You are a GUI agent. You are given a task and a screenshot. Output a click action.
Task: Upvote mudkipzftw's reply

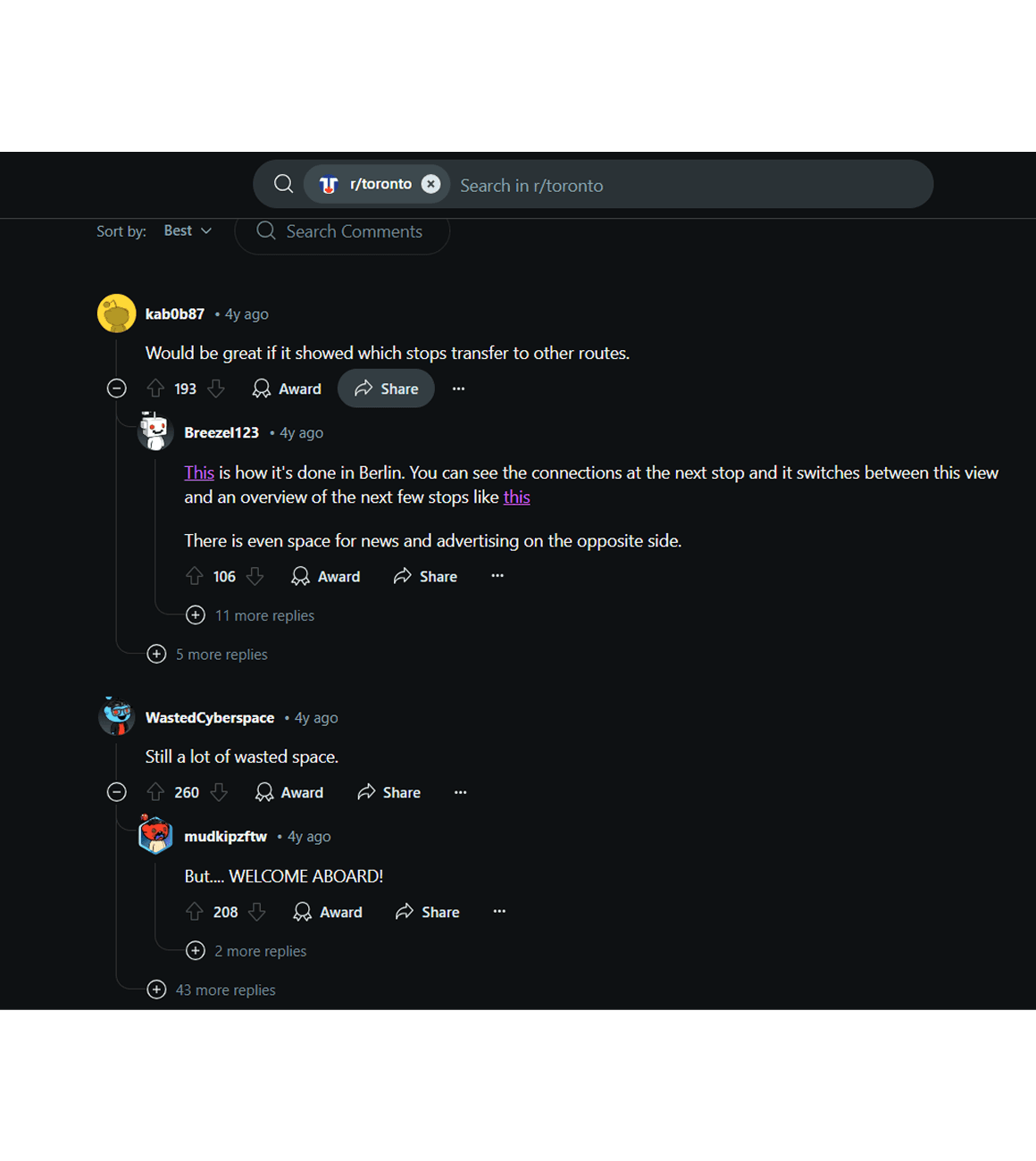pyautogui.click(x=195, y=912)
